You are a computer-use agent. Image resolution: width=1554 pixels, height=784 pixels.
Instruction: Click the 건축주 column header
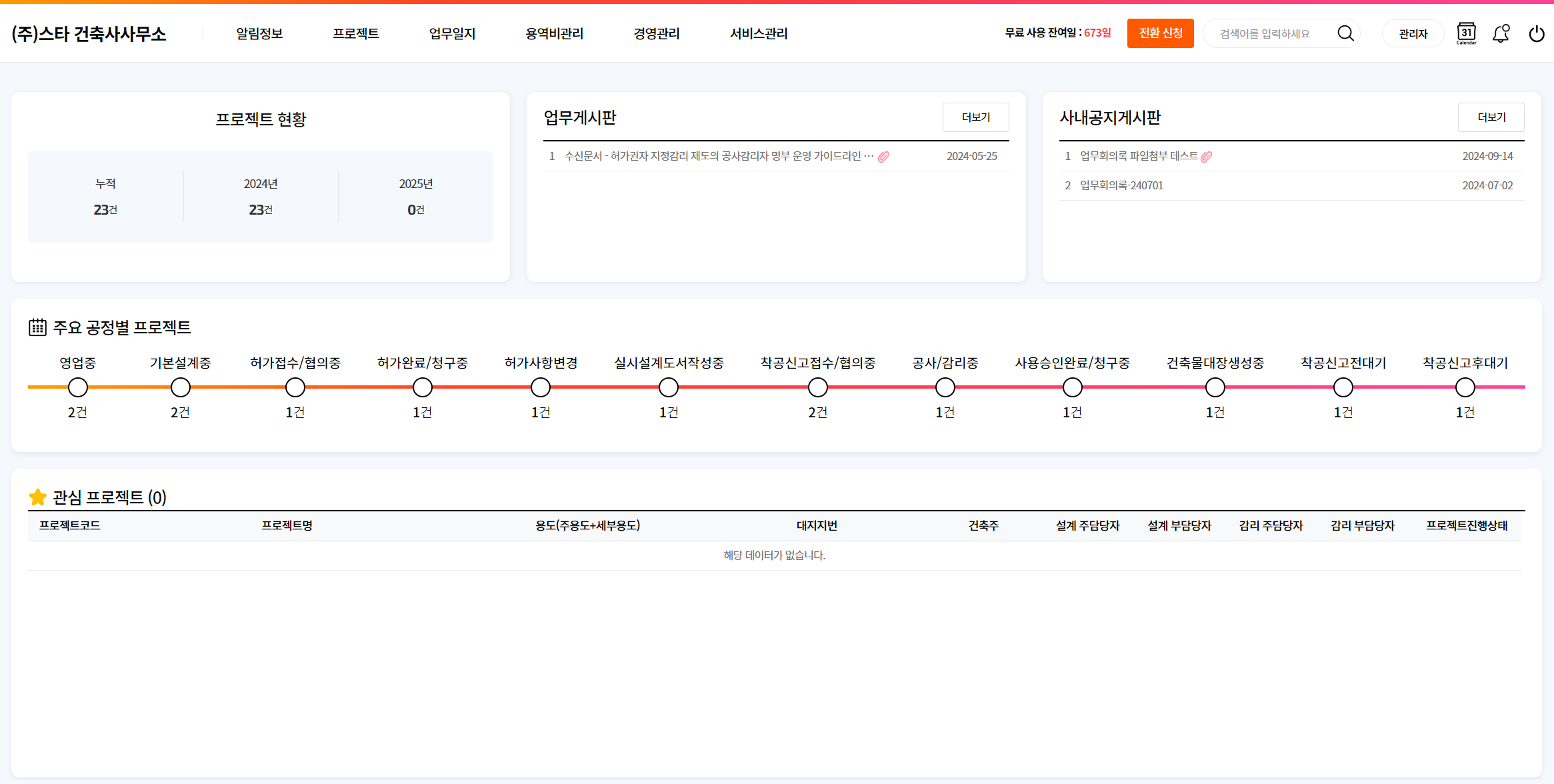(983, 525)
